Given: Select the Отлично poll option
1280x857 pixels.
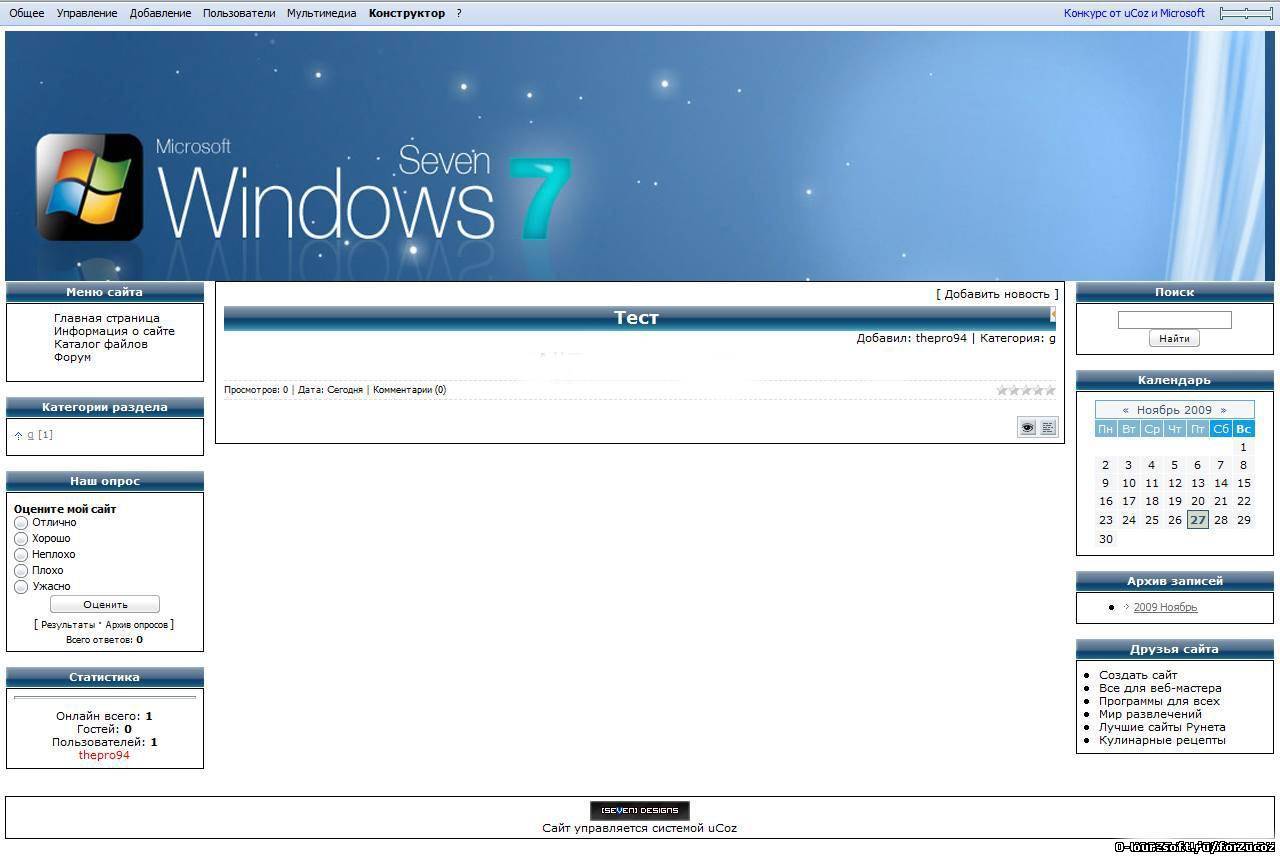Looking at the screenshot, I should (21, 523).
